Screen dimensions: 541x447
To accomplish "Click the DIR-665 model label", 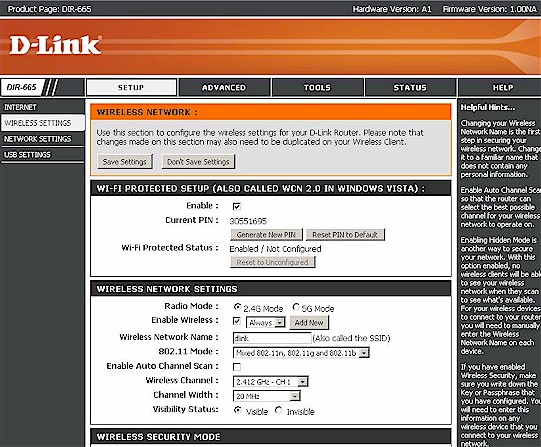I will pyautogui.click(x=21, y=87).
